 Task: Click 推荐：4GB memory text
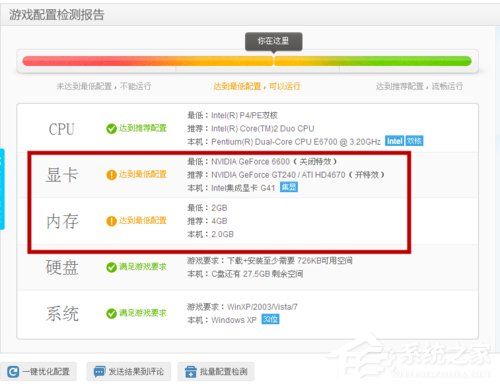click(x=207, y=221)
